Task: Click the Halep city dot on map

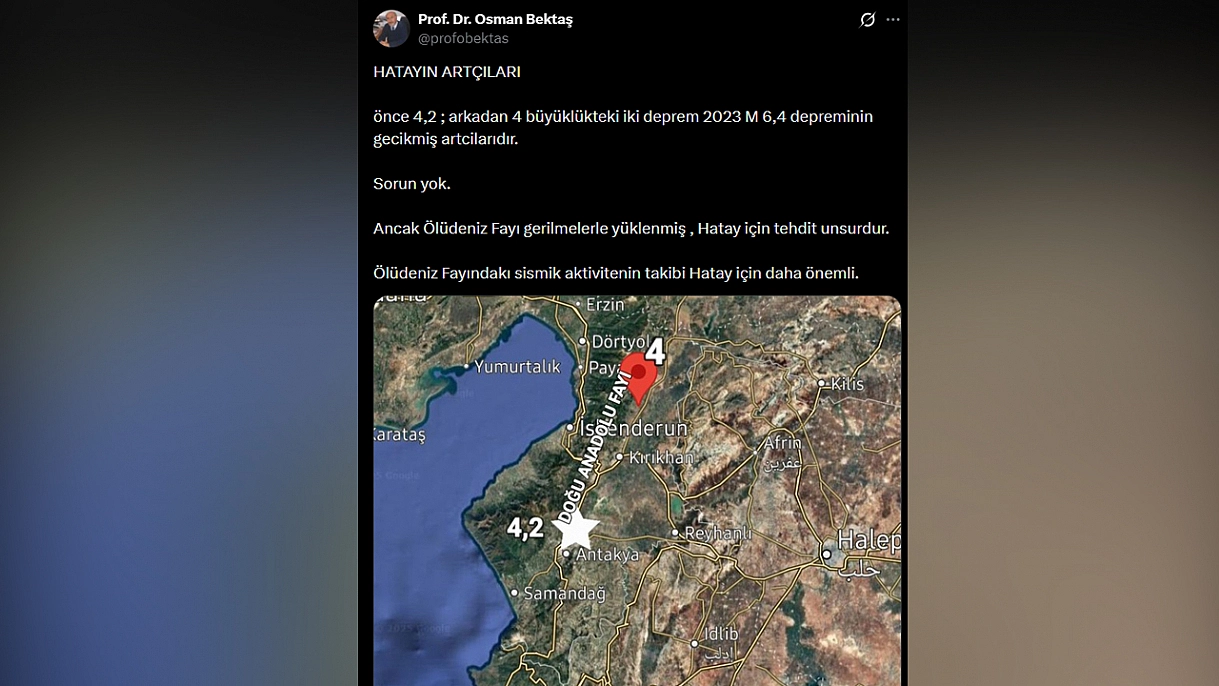Action: (827, 554)
